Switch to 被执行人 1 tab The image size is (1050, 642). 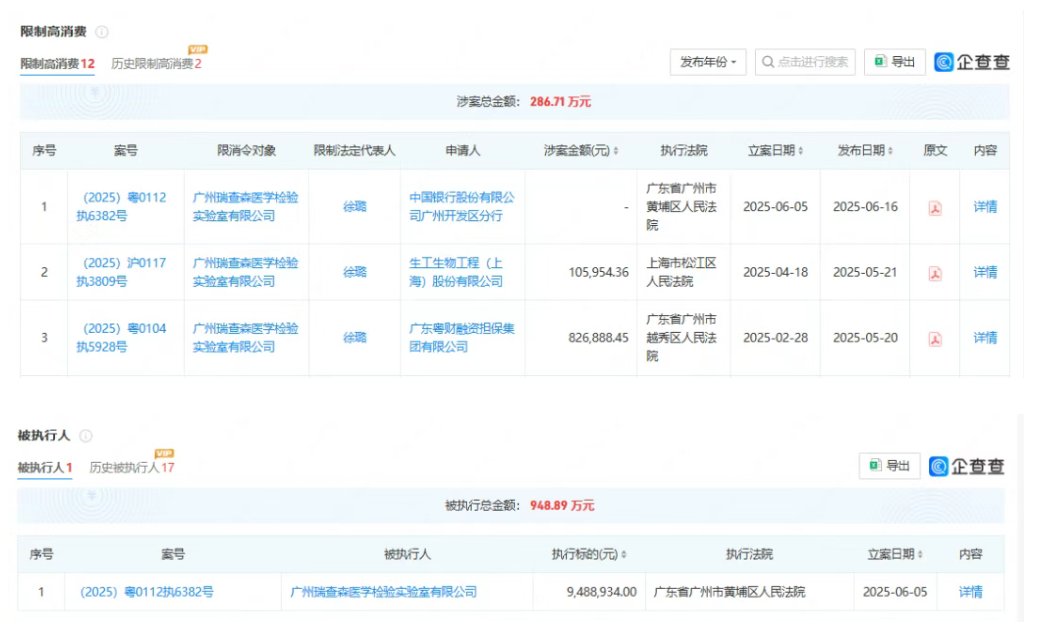pyautogui.click(x=45, y=468)
